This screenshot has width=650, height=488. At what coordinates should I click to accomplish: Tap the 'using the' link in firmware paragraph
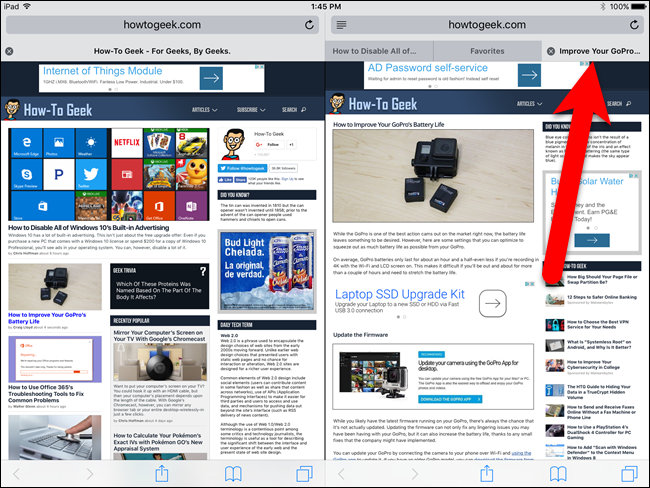521,453
